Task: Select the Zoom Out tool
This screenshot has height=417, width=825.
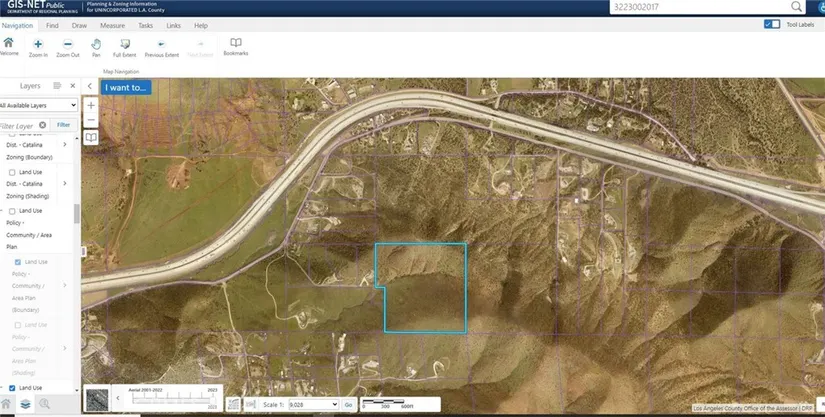Action: pyautogui.click(x=67, y=46)
